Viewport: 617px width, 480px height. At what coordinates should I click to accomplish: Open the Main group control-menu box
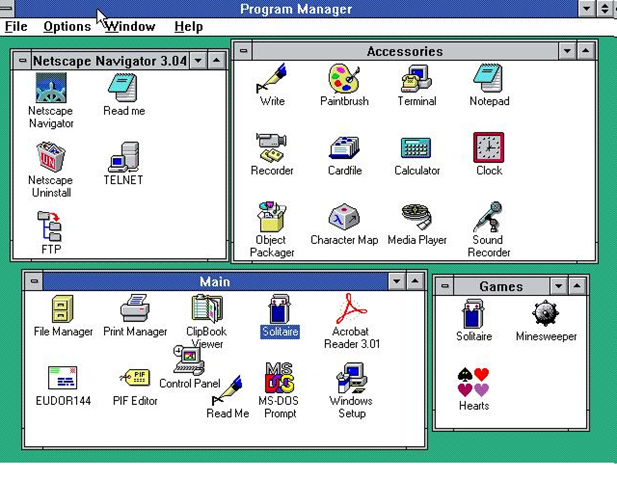[33, 282]
